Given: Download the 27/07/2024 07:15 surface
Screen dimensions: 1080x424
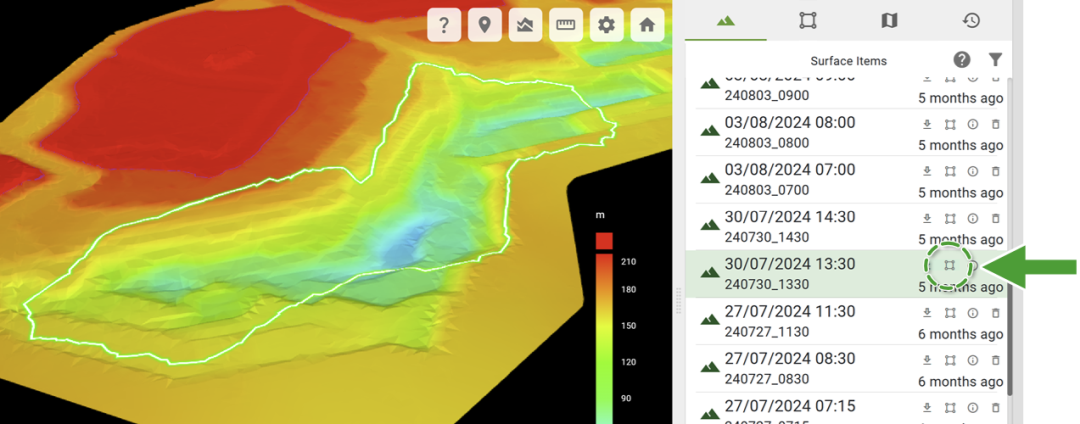Looking at the screenshot, I should pos(927,407).
